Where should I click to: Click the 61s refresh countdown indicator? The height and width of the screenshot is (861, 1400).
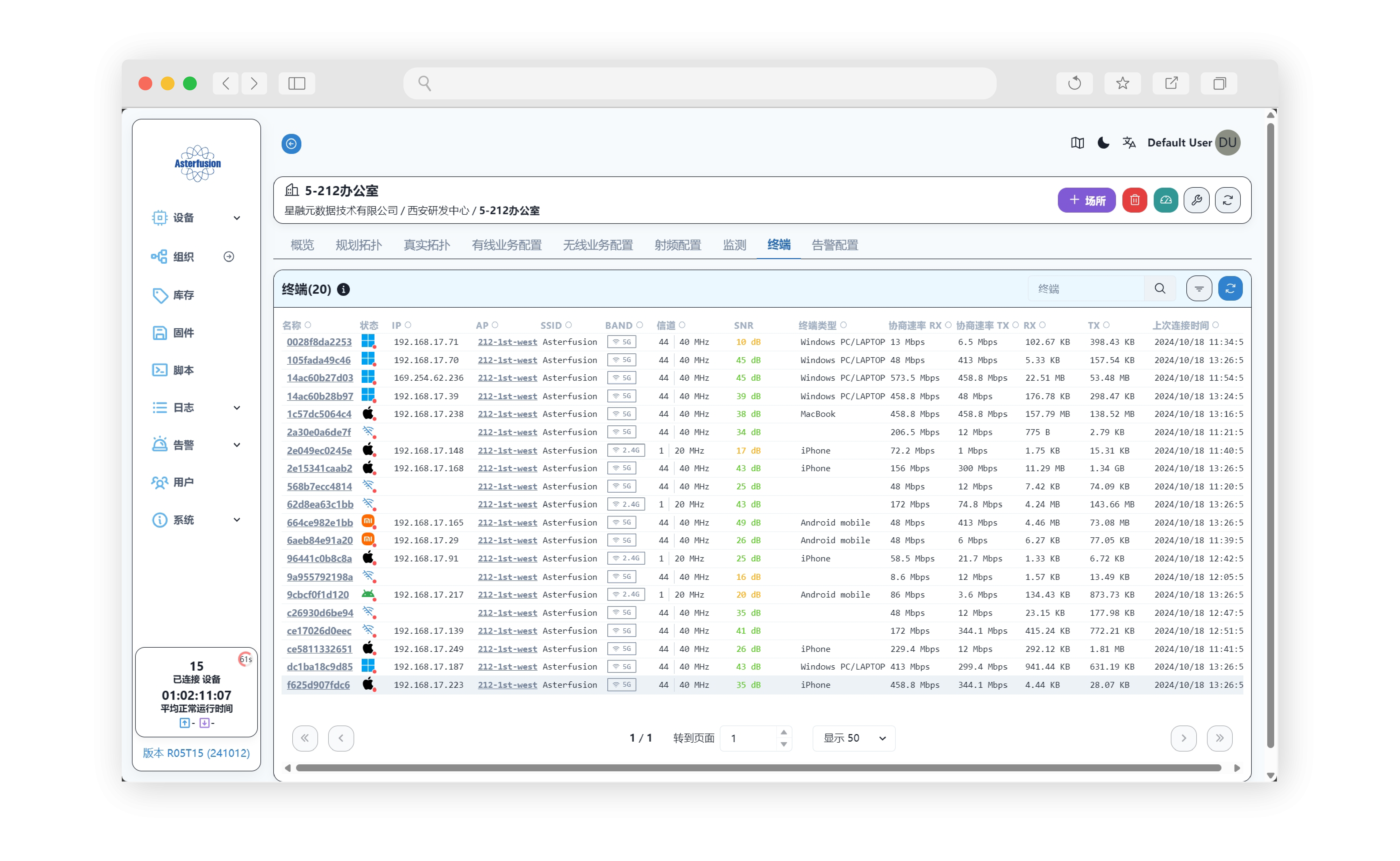(x=245, y=659)
